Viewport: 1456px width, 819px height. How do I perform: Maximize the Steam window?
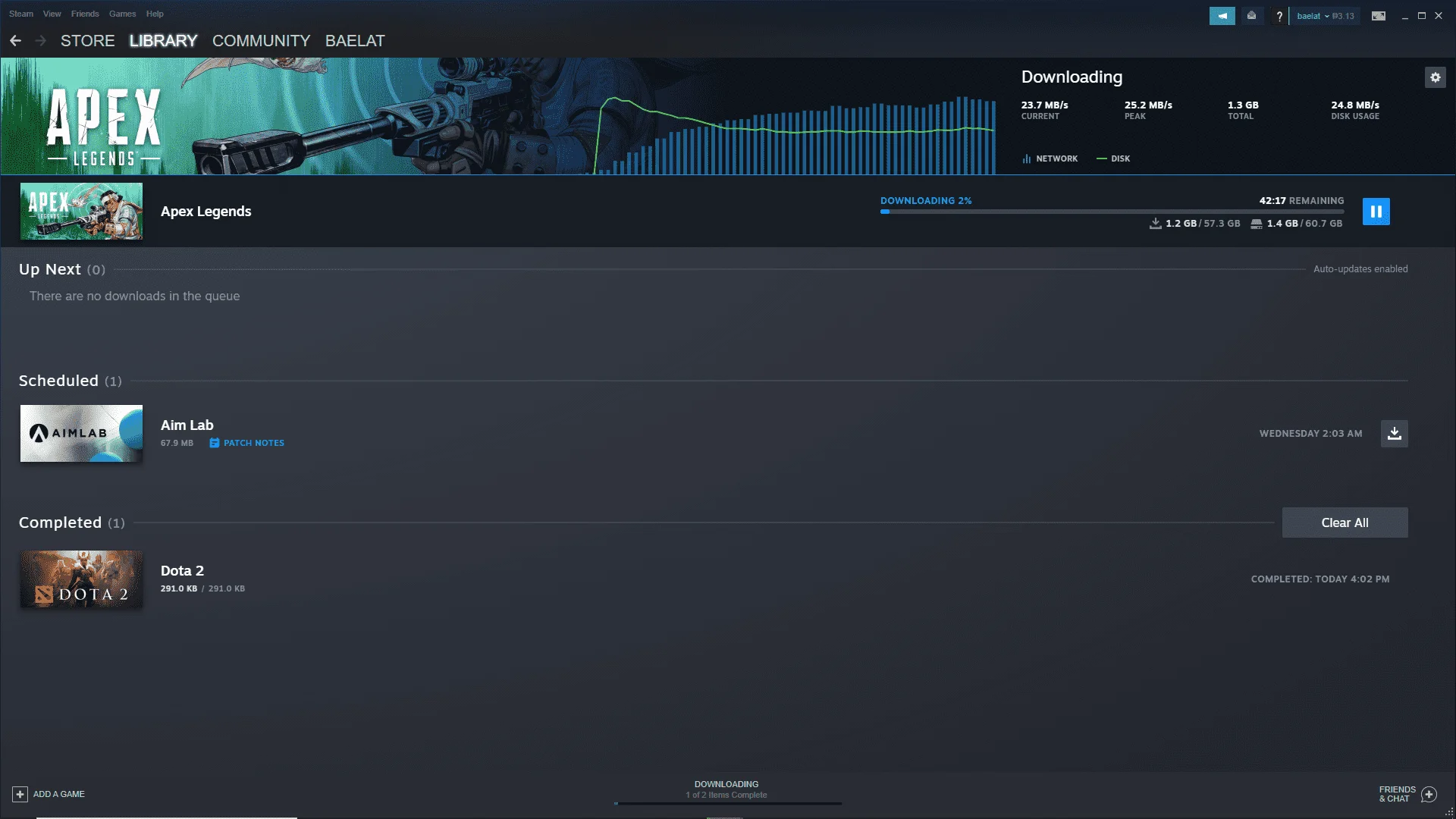click(1422, 16)
